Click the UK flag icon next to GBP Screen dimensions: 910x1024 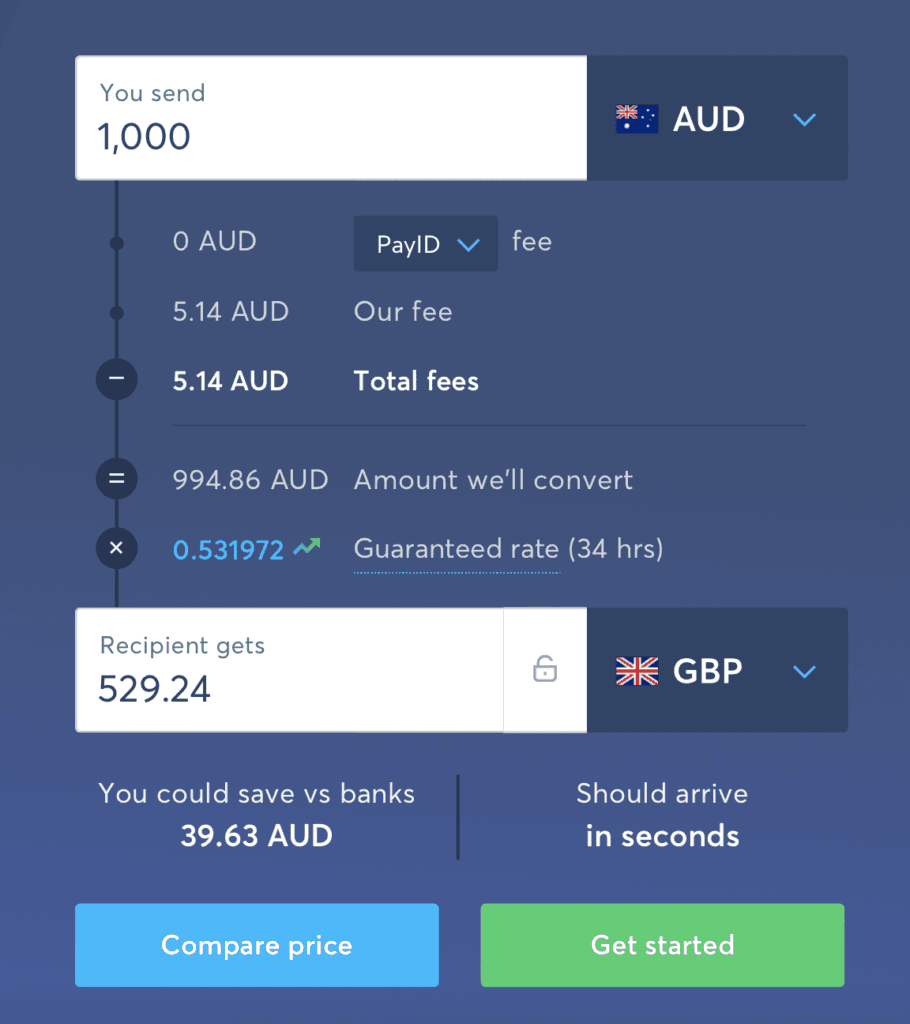coord(637,671)
